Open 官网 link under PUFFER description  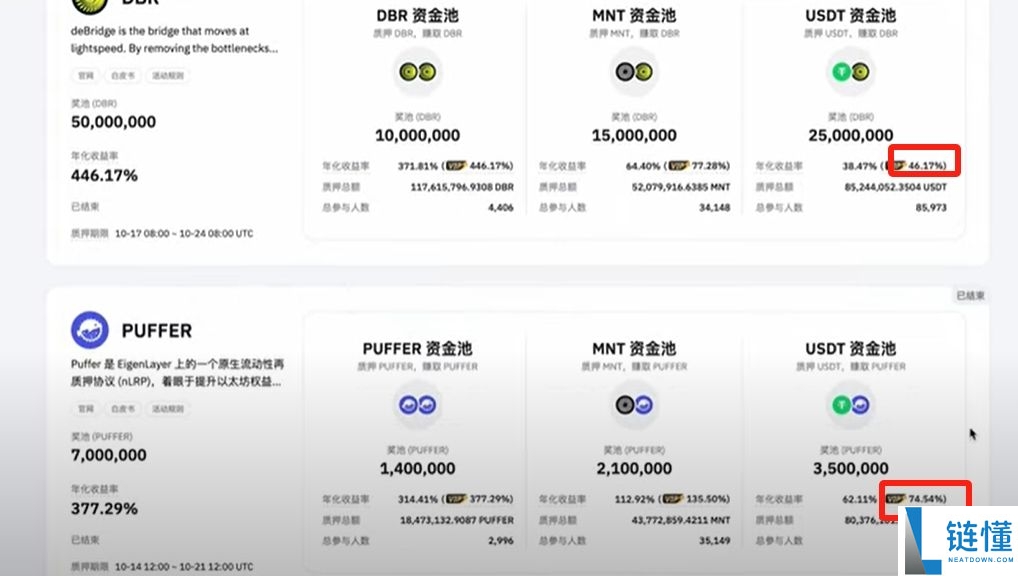86,408
